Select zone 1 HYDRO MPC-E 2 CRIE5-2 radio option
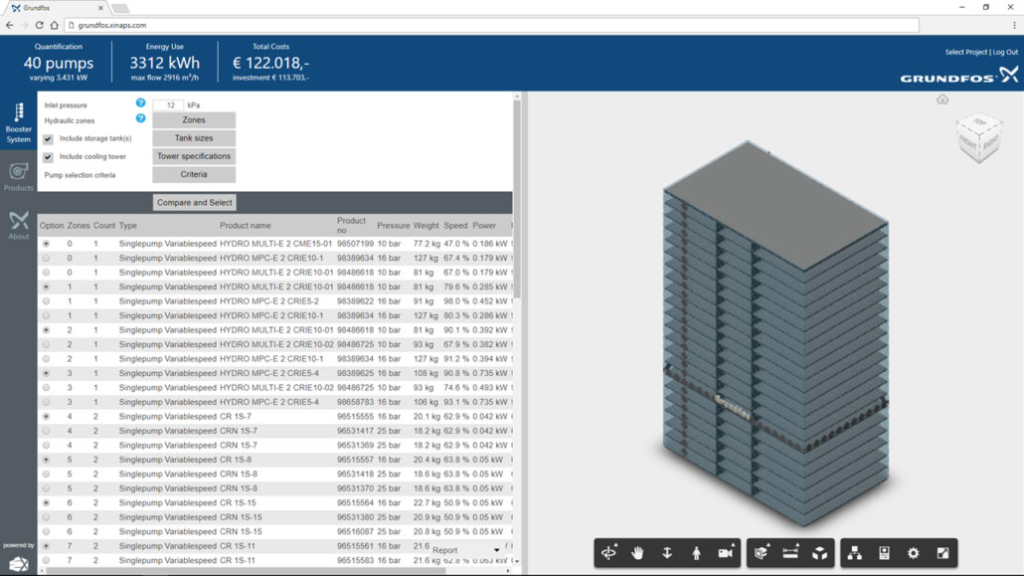1024x576 pixels. point(46,301)
